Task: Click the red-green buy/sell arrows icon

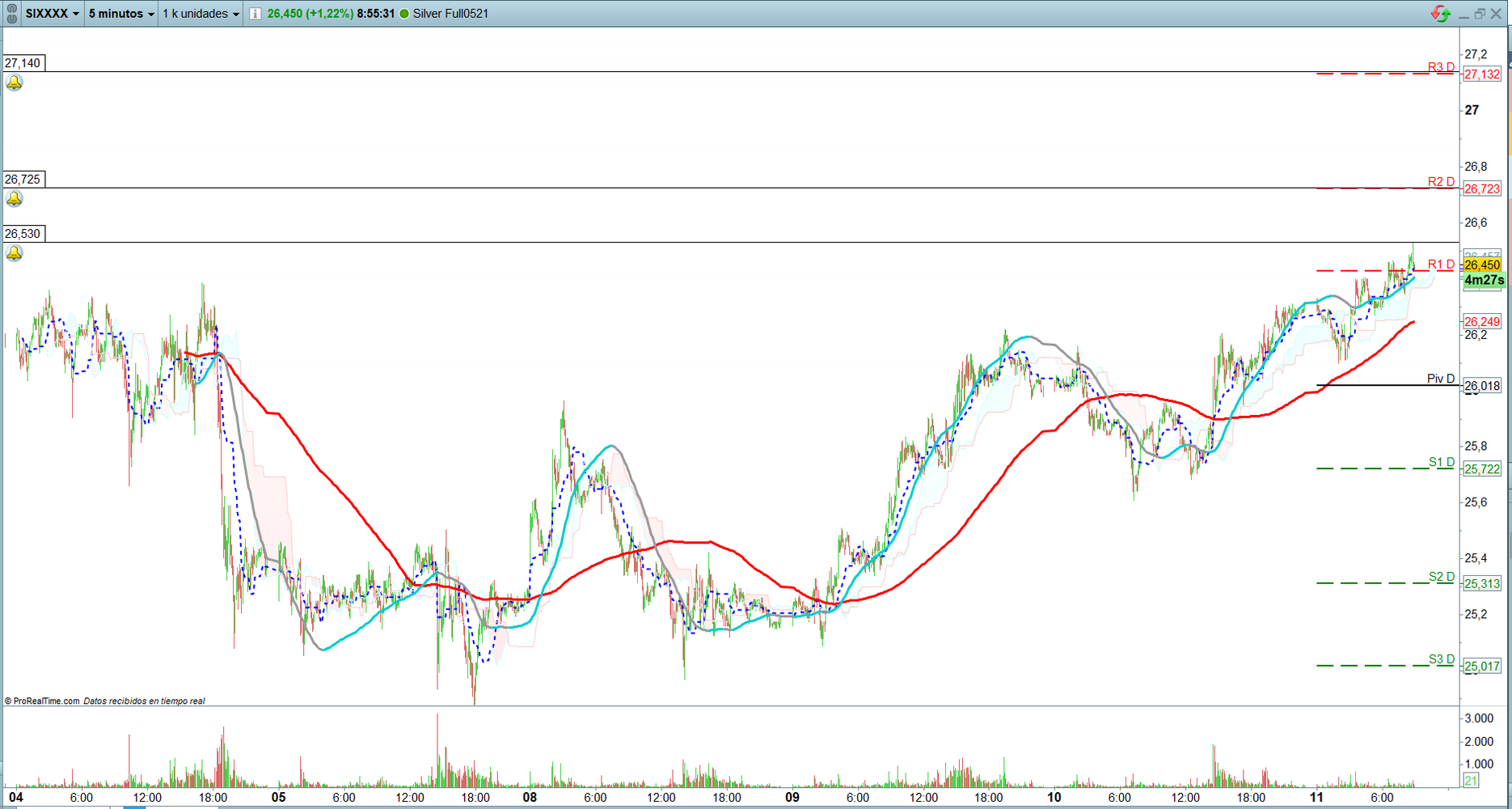Action: 1440,14
